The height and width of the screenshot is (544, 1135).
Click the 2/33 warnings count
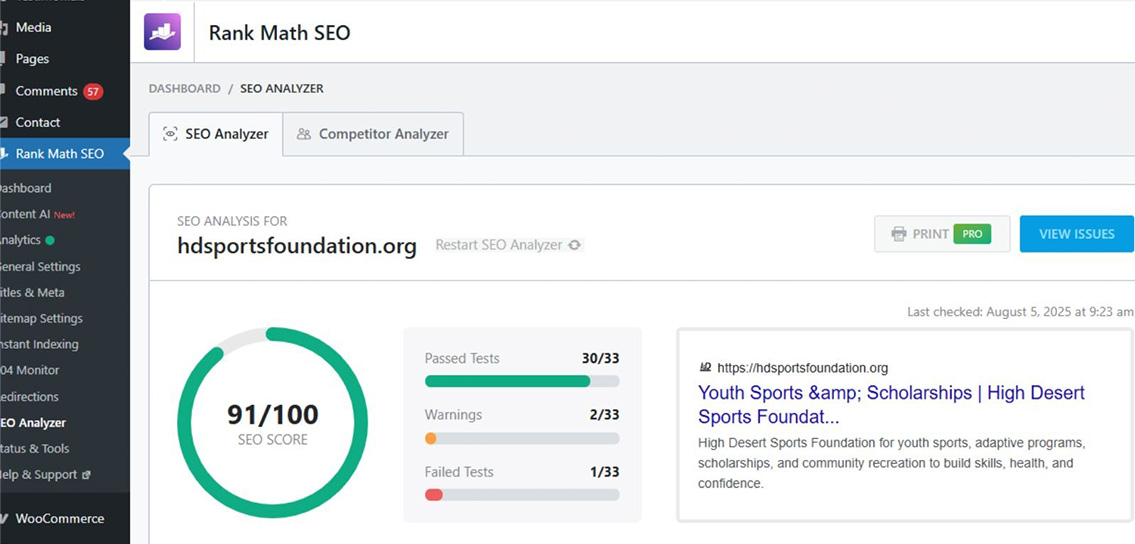(604, 415)
